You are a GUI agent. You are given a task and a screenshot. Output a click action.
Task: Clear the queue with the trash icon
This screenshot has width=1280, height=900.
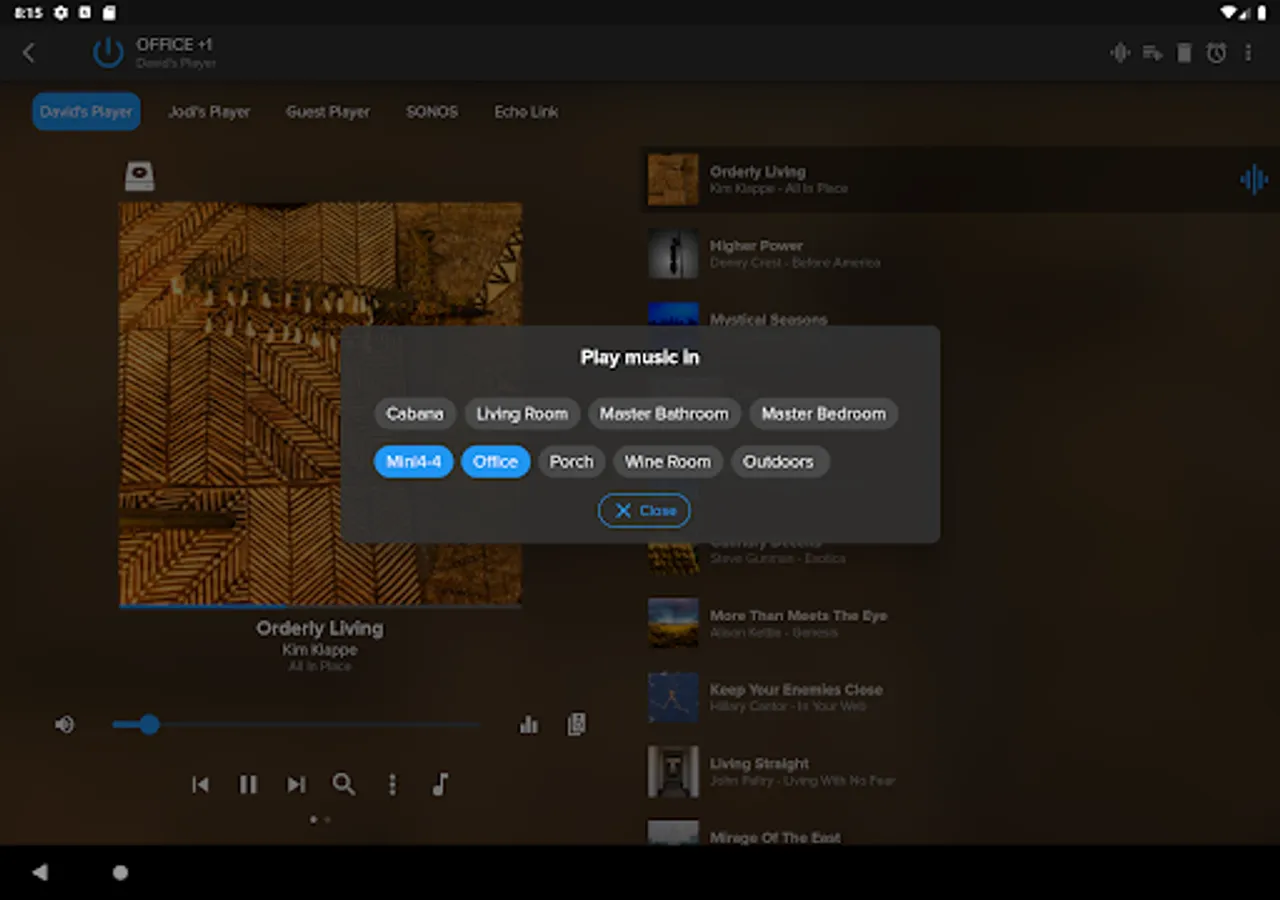click(1184, 53)
